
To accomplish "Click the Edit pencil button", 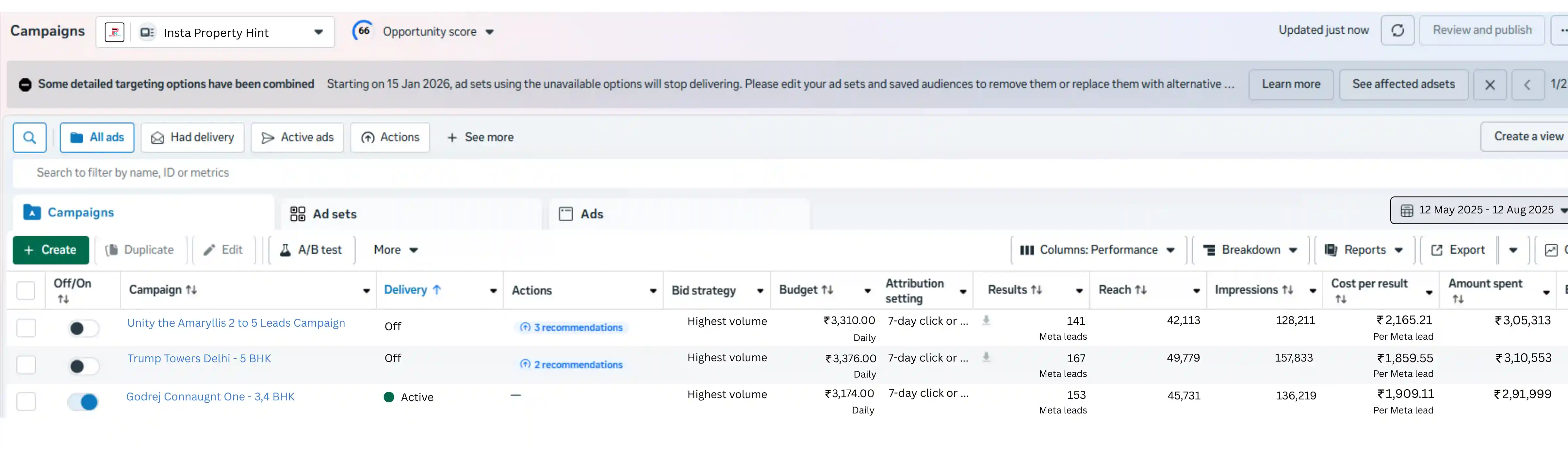I will 223,250.
